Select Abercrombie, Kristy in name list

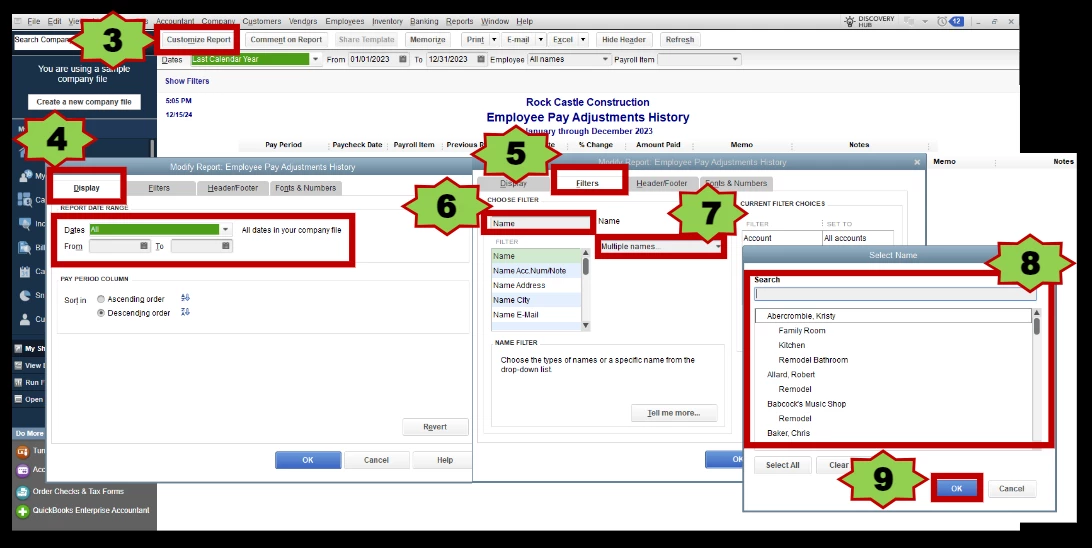[x=894, y=316]
